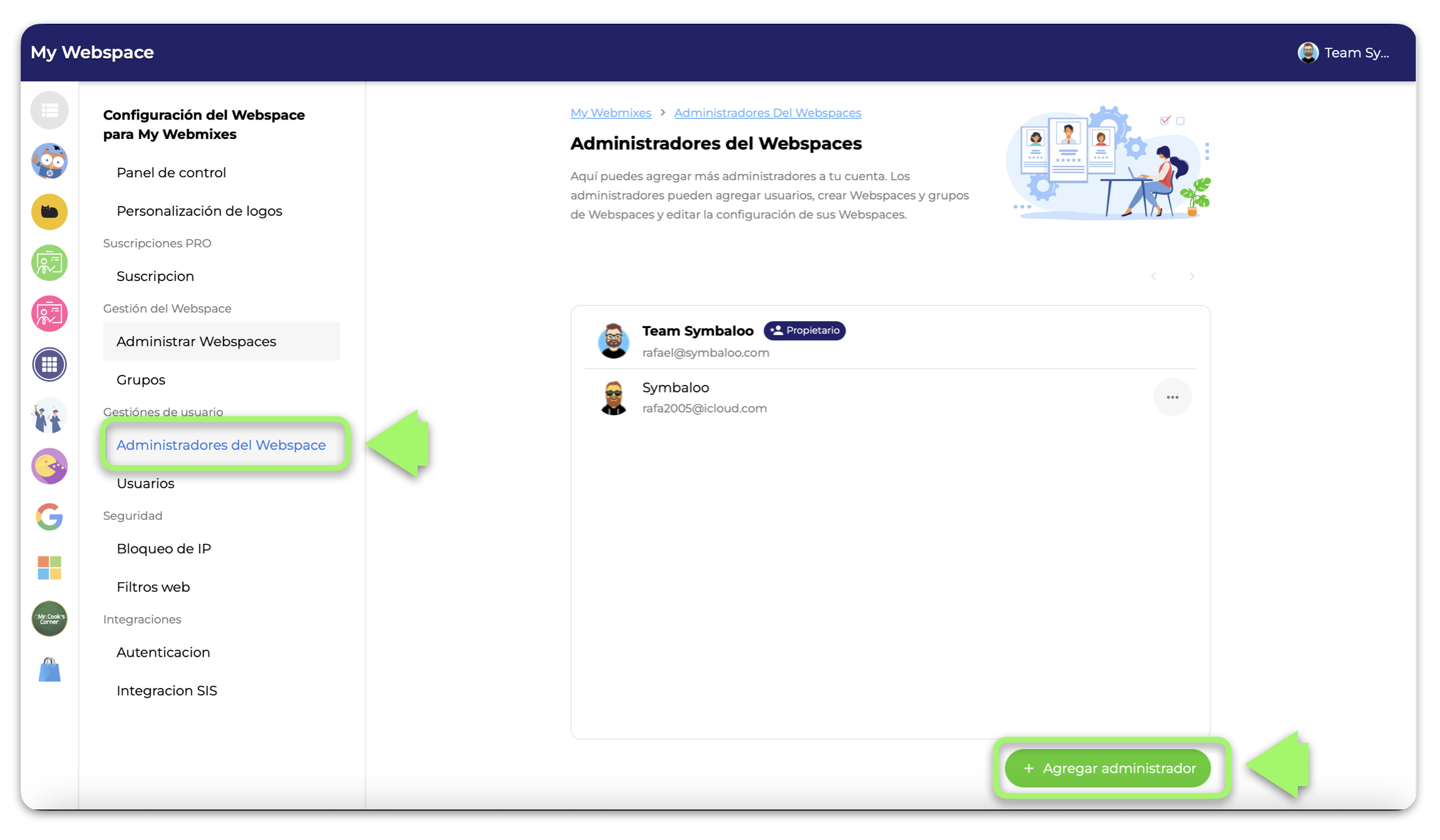The height and width of the screenshot is (840, 1440).
Task: Click the Integraciones section label
Action: point(142,619)
